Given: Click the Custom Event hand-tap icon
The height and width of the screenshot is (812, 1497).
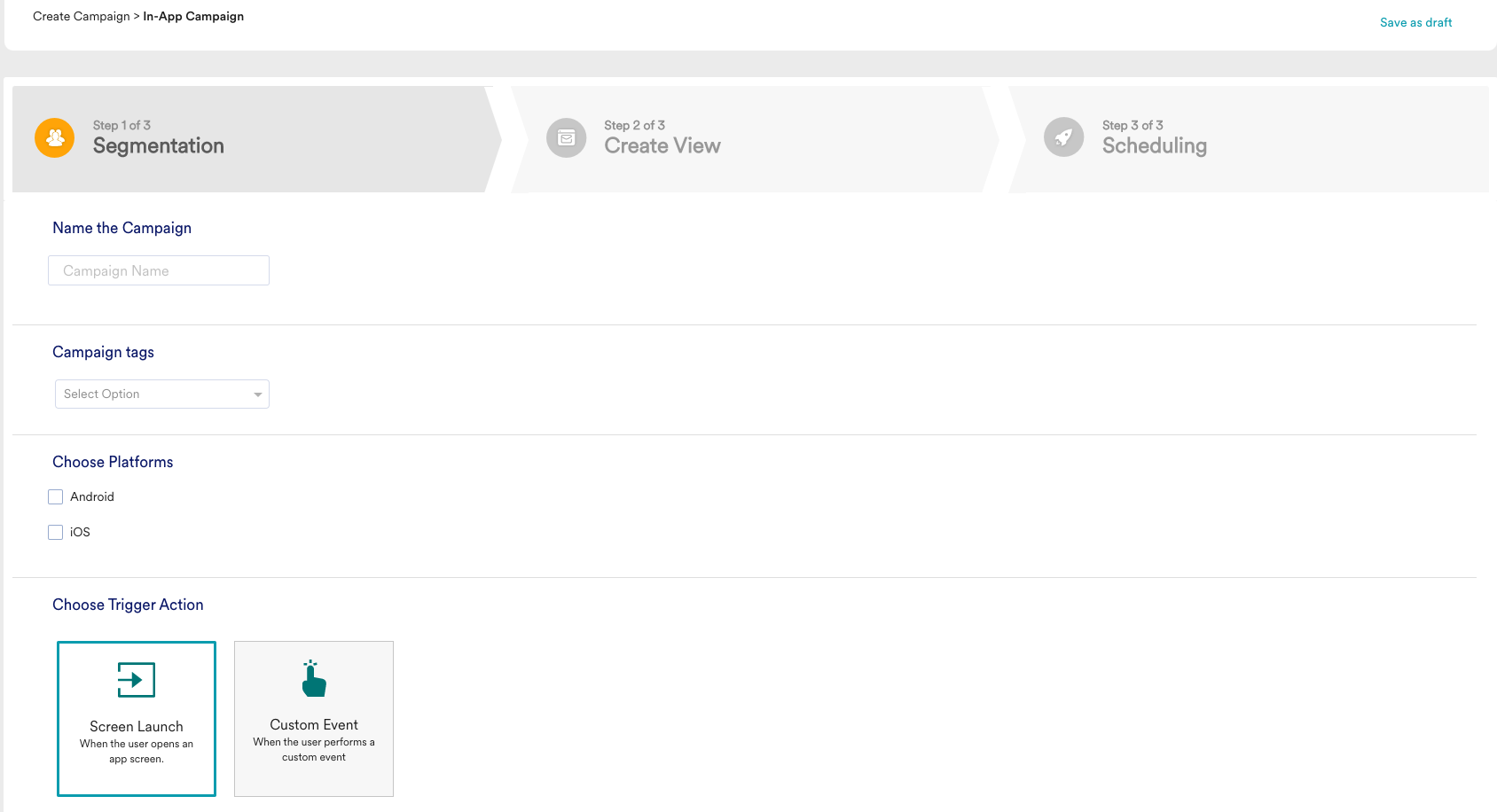Looking at the screenshot, I should coord(314,679).
